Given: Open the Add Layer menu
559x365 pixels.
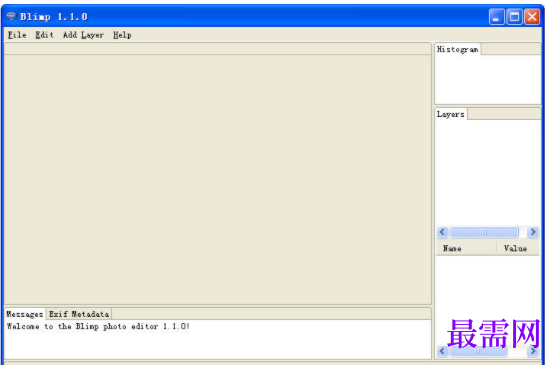Looking at the screenshot, I should coord(83,35).
